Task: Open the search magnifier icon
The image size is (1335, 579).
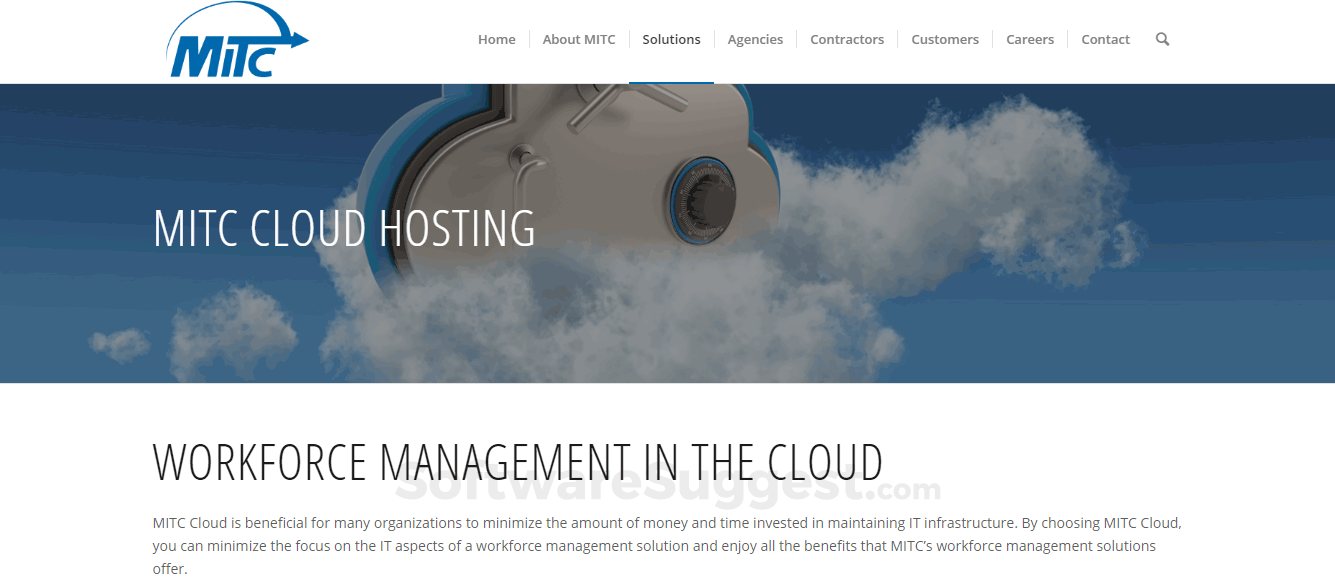Action: [1162, 39]
